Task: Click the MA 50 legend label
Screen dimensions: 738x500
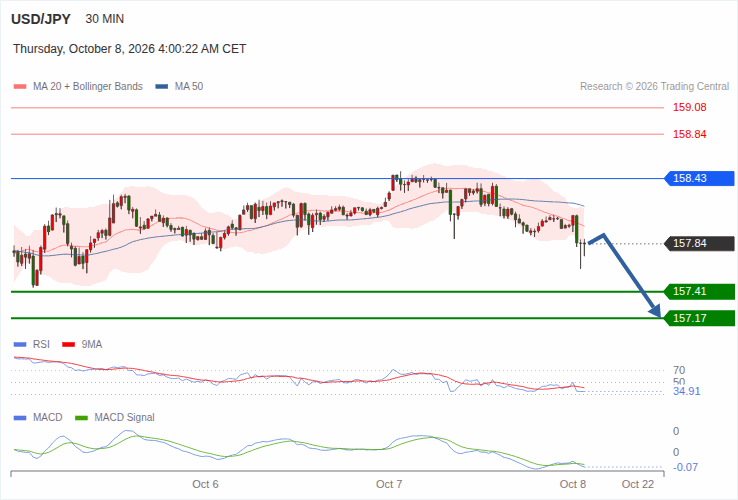Action: point(189,87)
